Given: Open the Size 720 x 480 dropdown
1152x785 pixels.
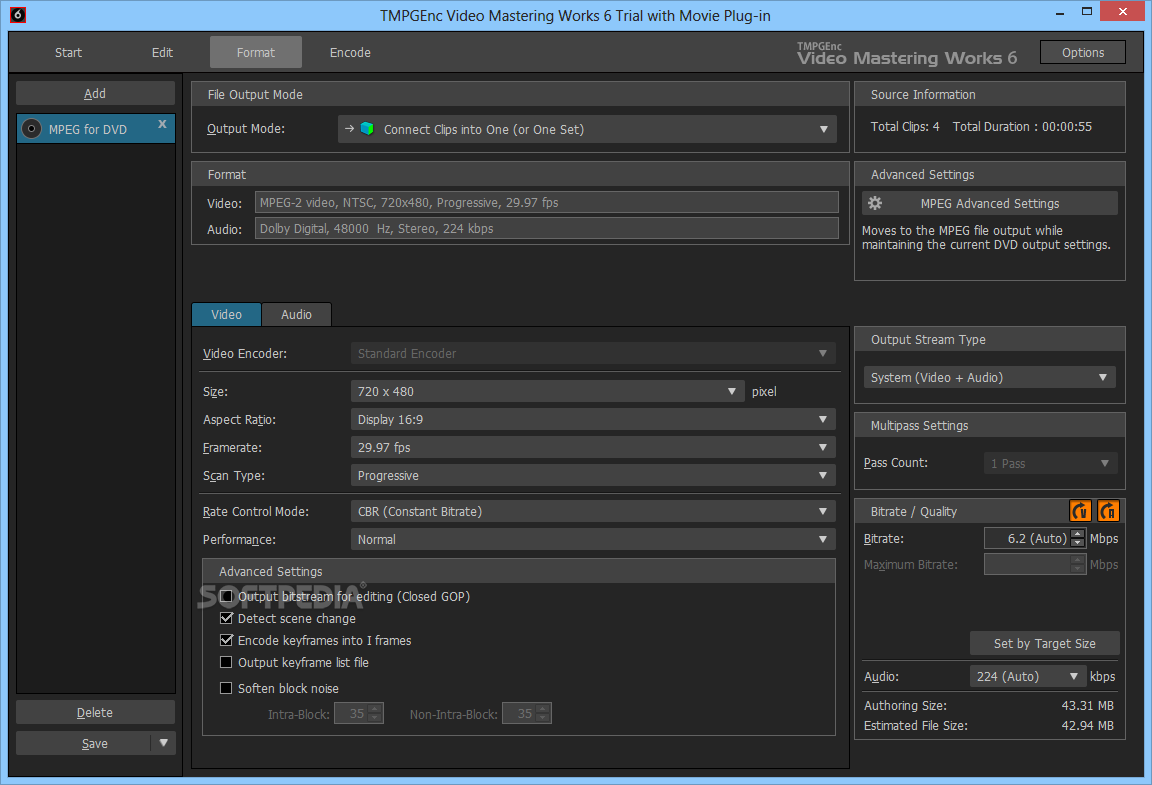Looking at the screenshot, I should click(x=547, y=392).
